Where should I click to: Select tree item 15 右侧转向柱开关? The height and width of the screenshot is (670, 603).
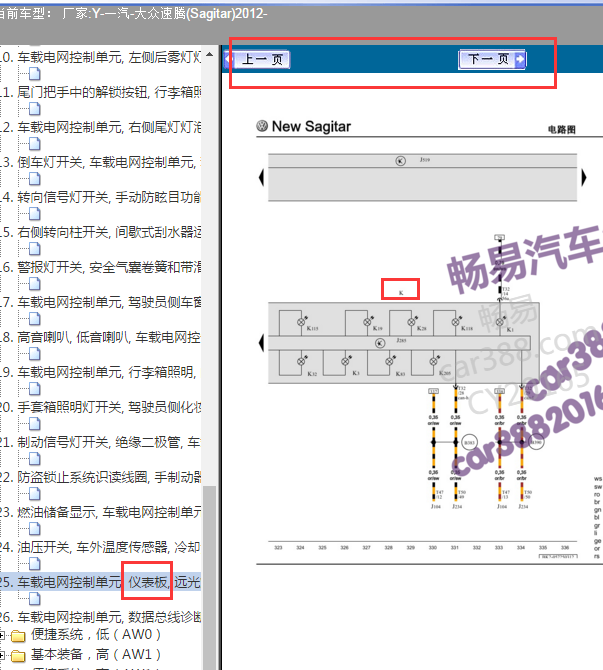tap(100, 232)
